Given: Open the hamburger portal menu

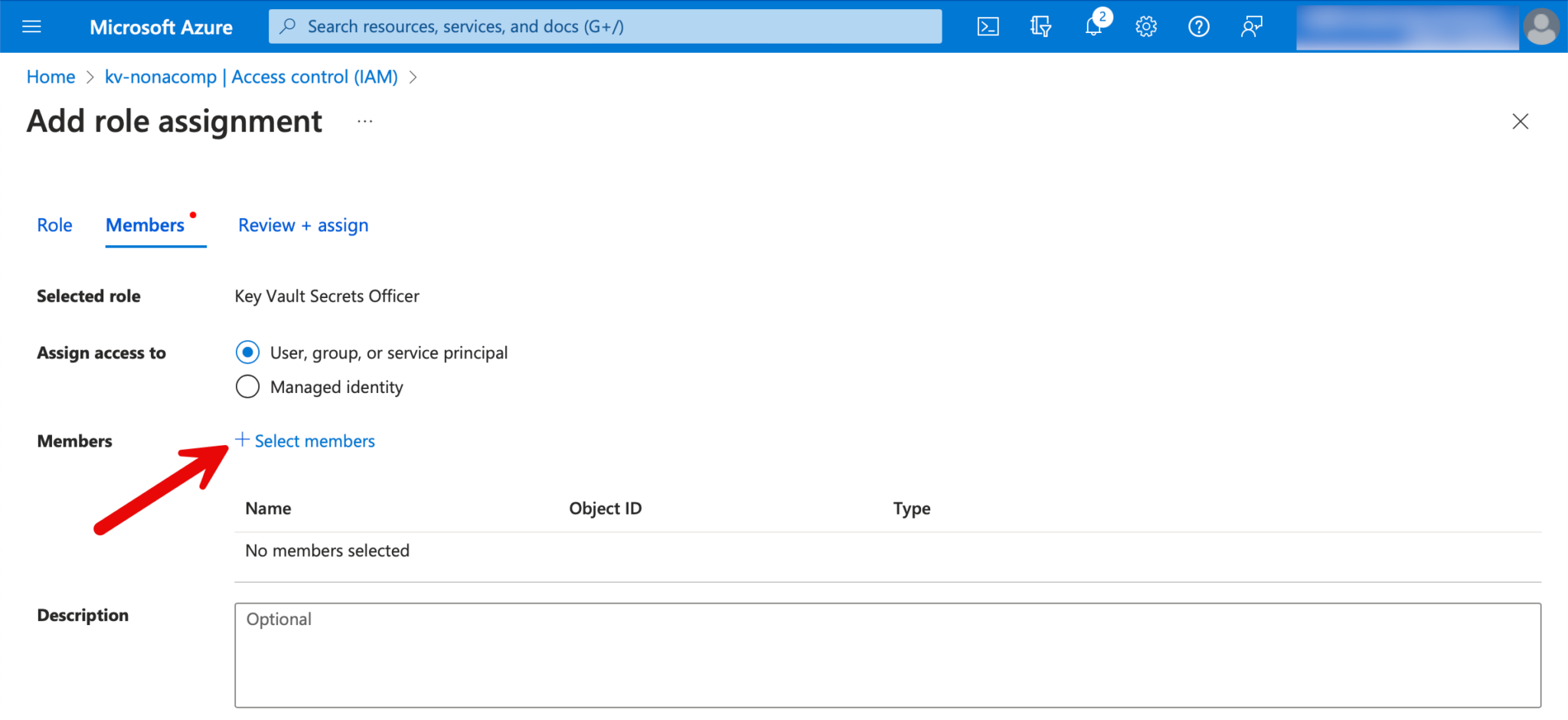Looking at the screenshot, I should 31,27.
